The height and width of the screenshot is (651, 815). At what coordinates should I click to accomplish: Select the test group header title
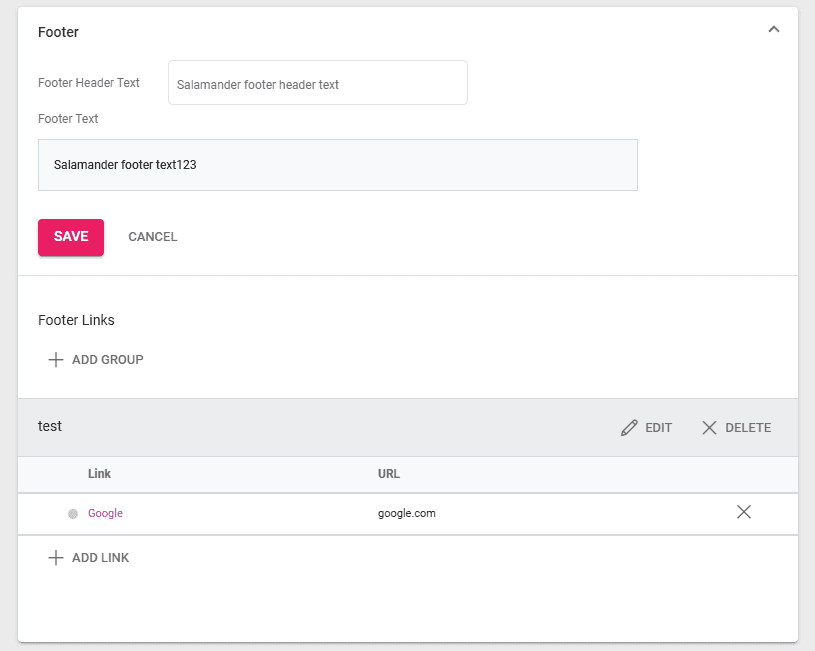tap(50, 426)
